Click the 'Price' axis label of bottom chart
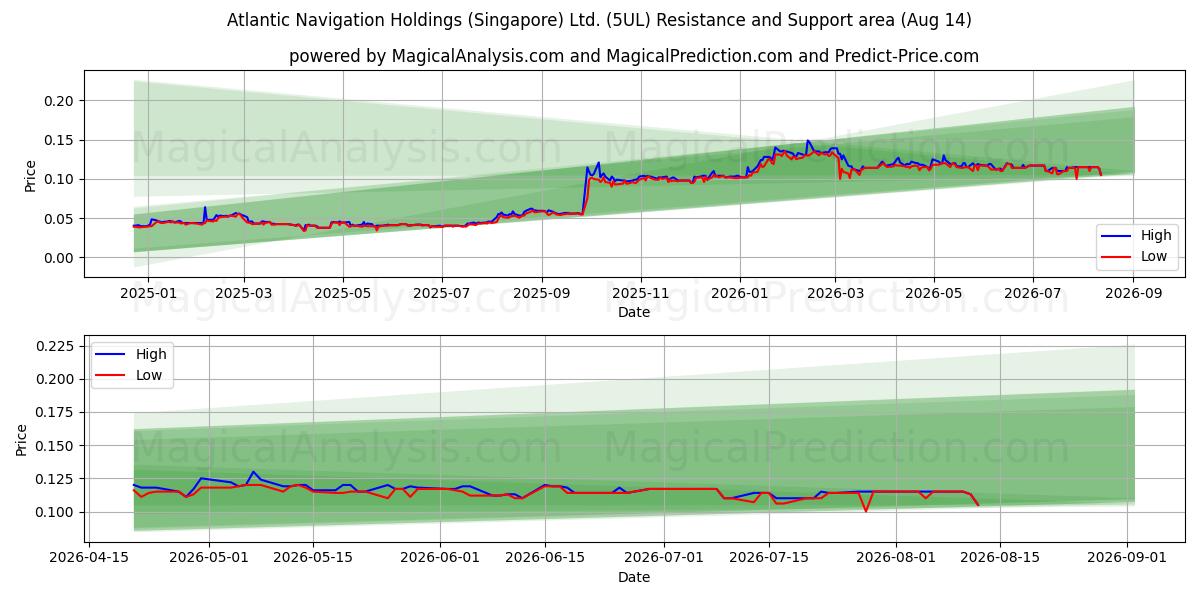The width and height of the screenshot is (1200, 600). tap(21, 439)
